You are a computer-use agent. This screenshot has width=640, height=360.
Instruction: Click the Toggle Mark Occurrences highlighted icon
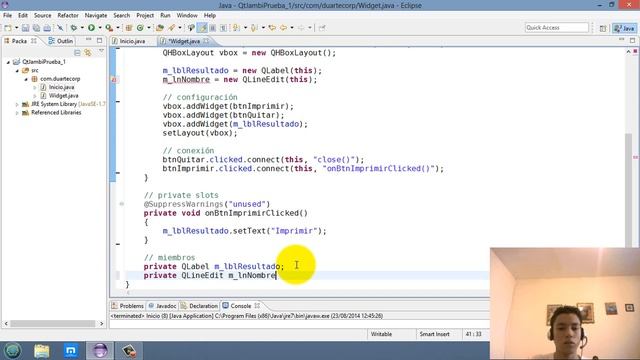[x=202, y=28]
